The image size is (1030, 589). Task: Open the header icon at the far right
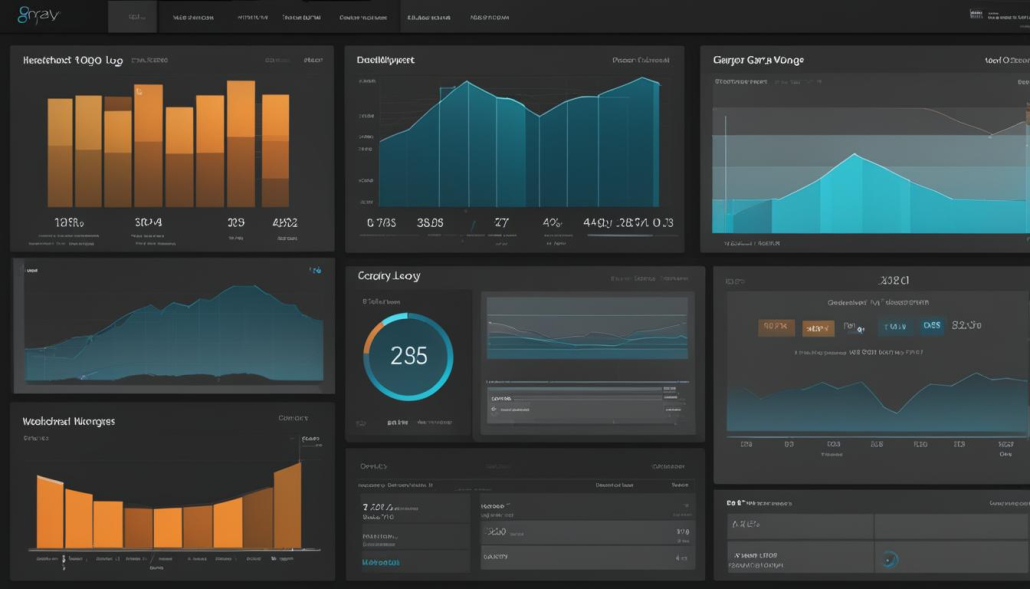tap(976, 14)
